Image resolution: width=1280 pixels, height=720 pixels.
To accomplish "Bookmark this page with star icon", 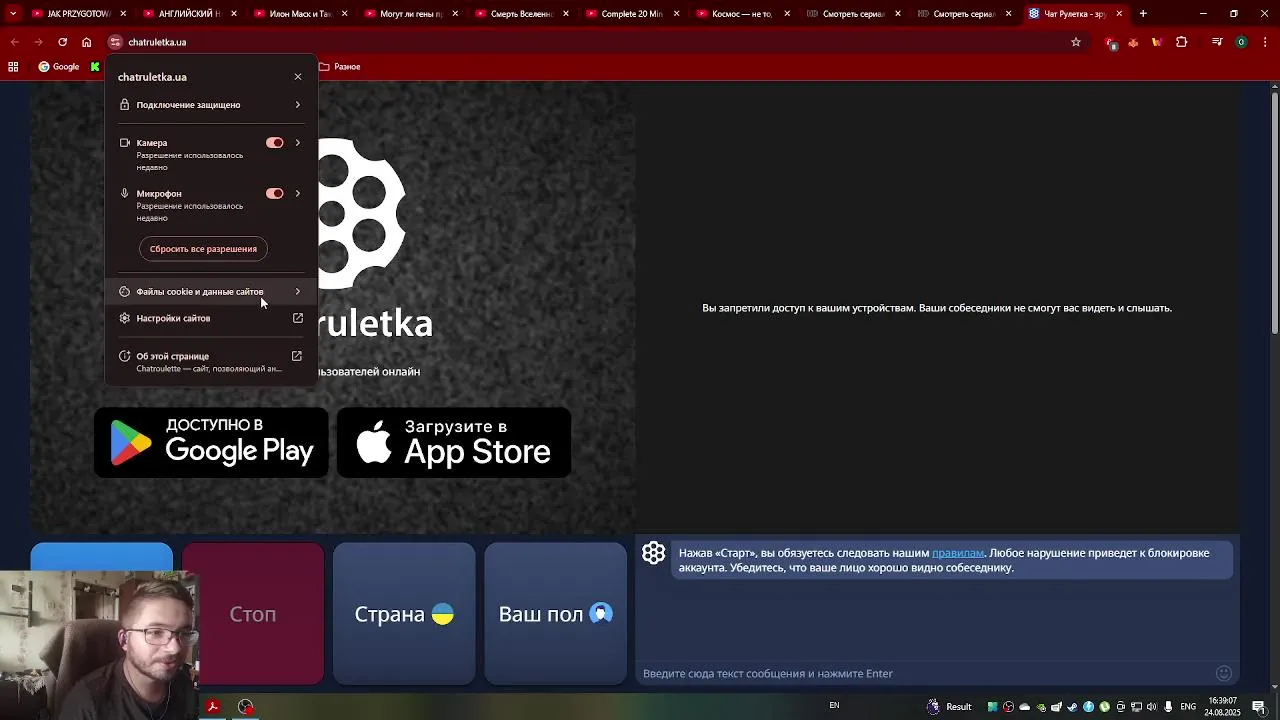I will click(1076, 42).
